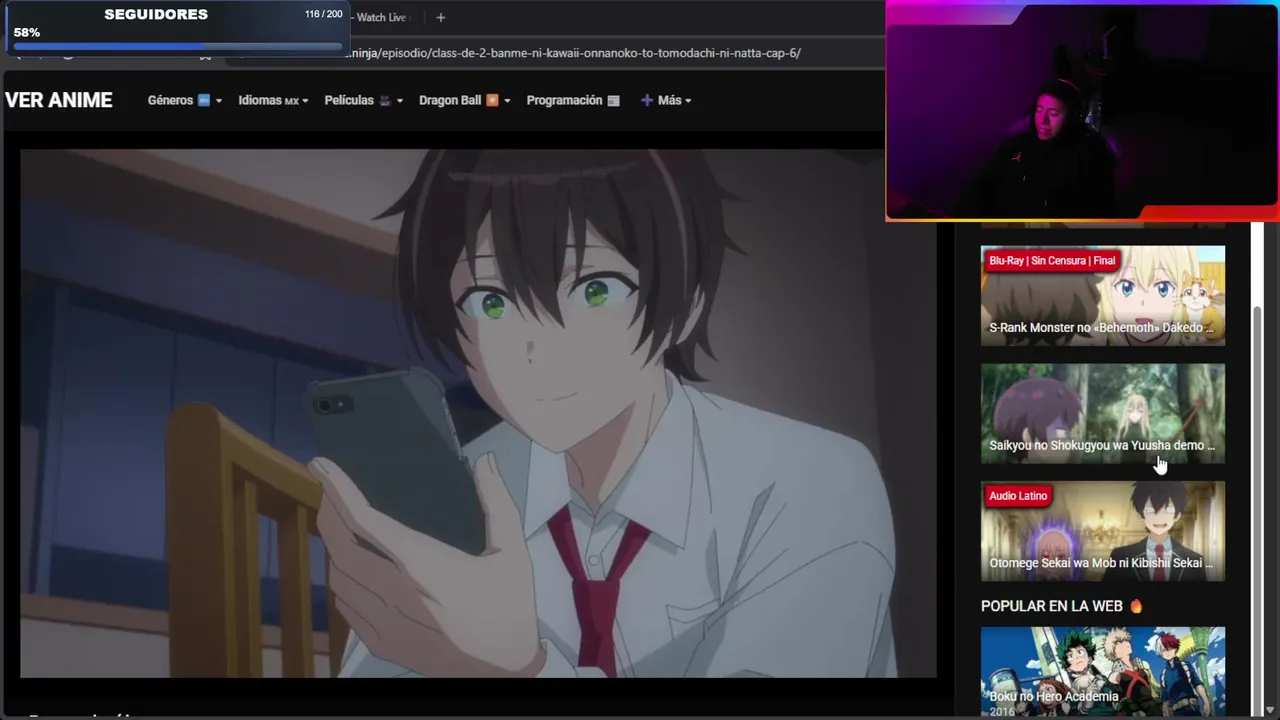Click the browser address bar URL
Viewport: 1280px width, 720px height.
[x=573, y=53]
